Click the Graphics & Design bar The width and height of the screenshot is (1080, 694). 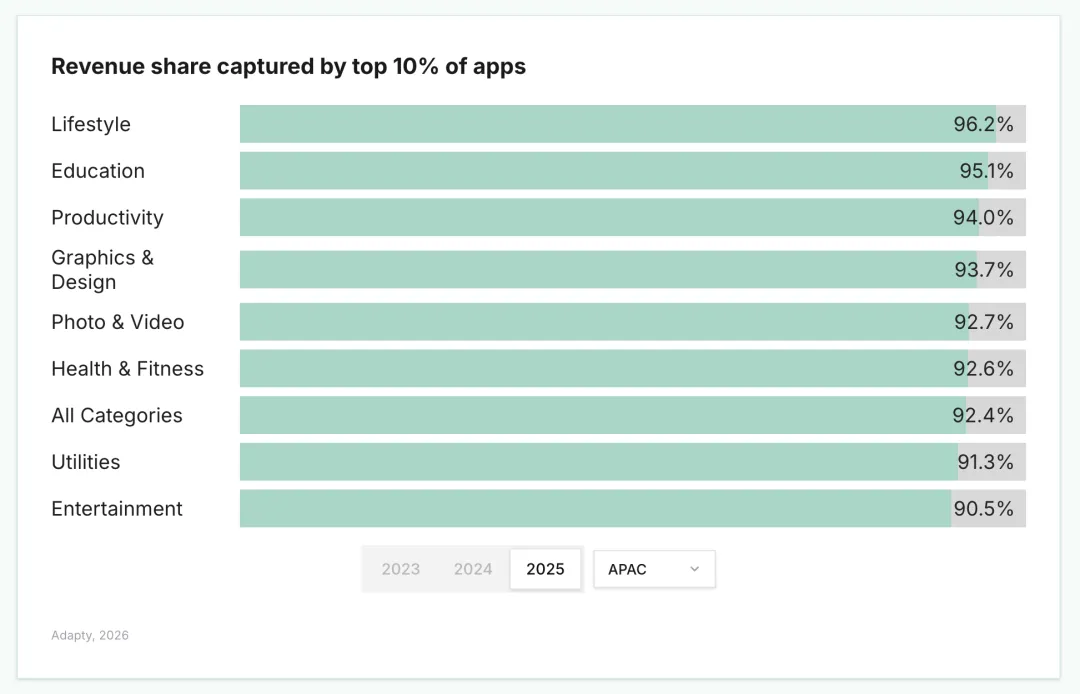click(x=600, y=270)
